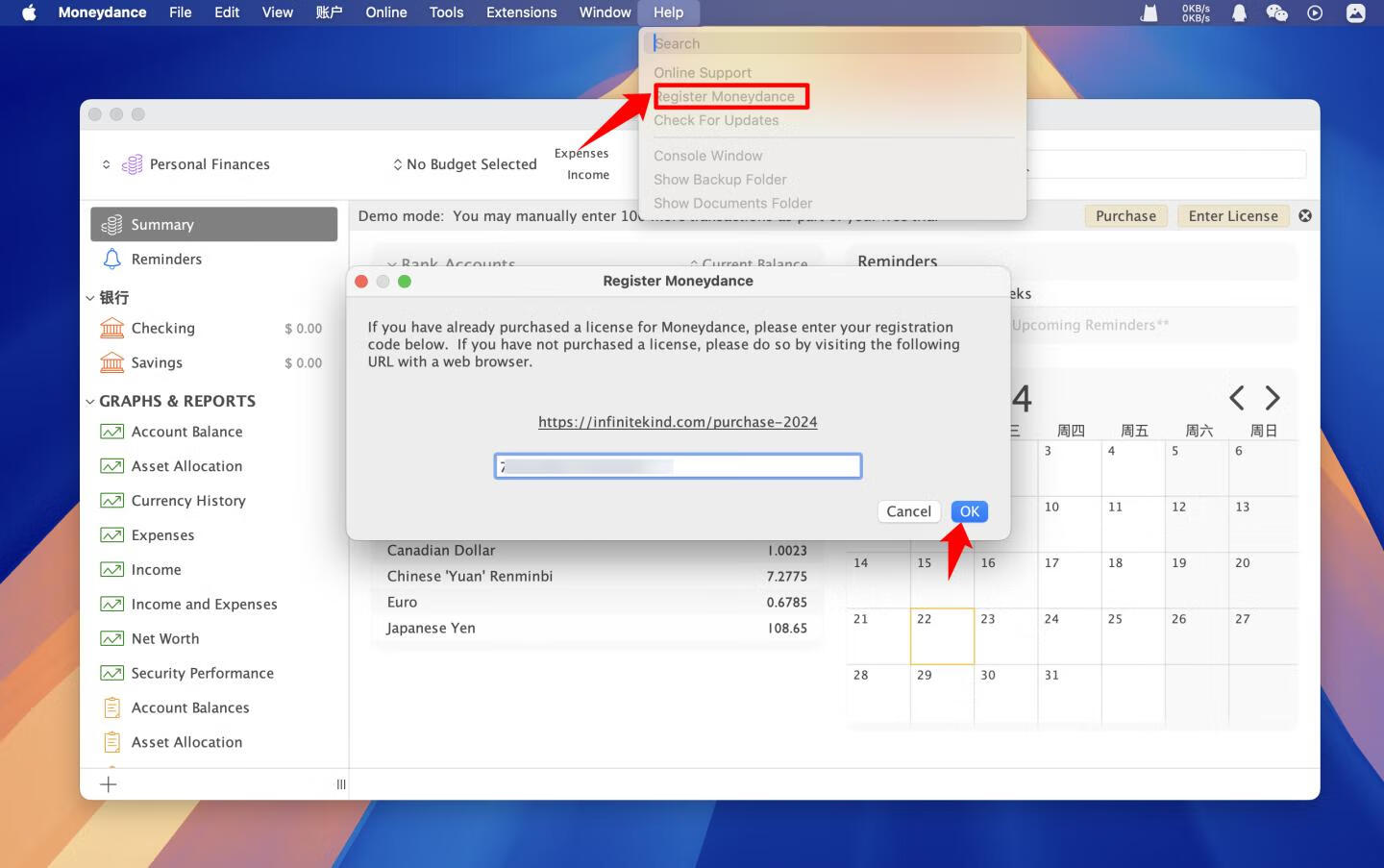The width and height of the screenshot is (1384, 868).
Task: Click the Purchase button
Action: tap(1125, 216)
